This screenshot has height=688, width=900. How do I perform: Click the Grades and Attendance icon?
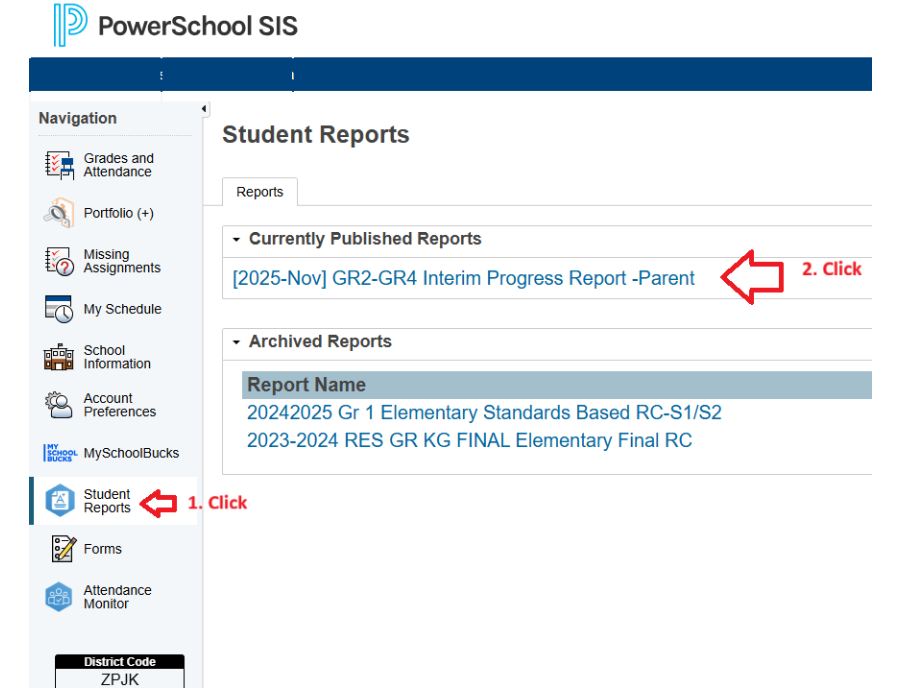(x=60, y=165)
